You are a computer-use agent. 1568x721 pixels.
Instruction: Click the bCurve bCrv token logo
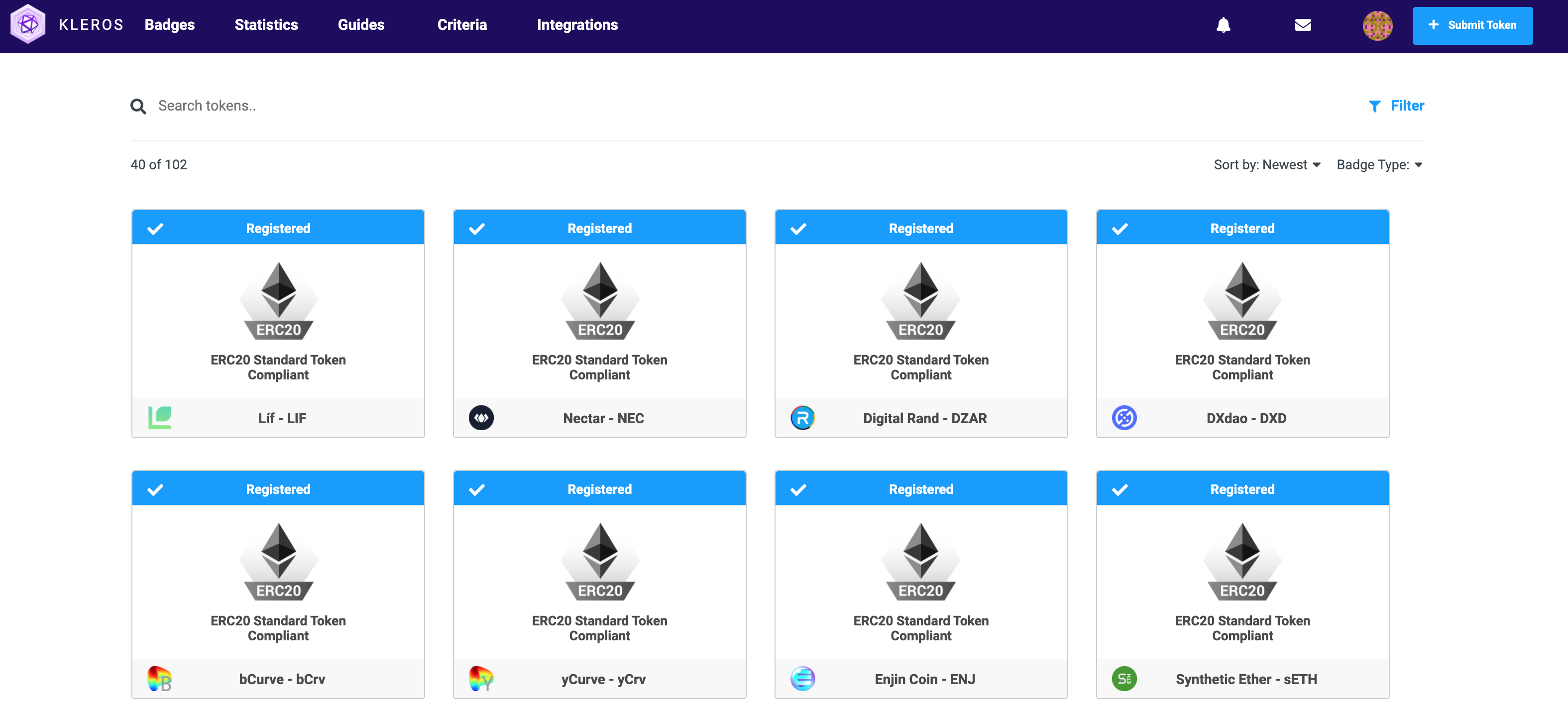click(159, 678)
